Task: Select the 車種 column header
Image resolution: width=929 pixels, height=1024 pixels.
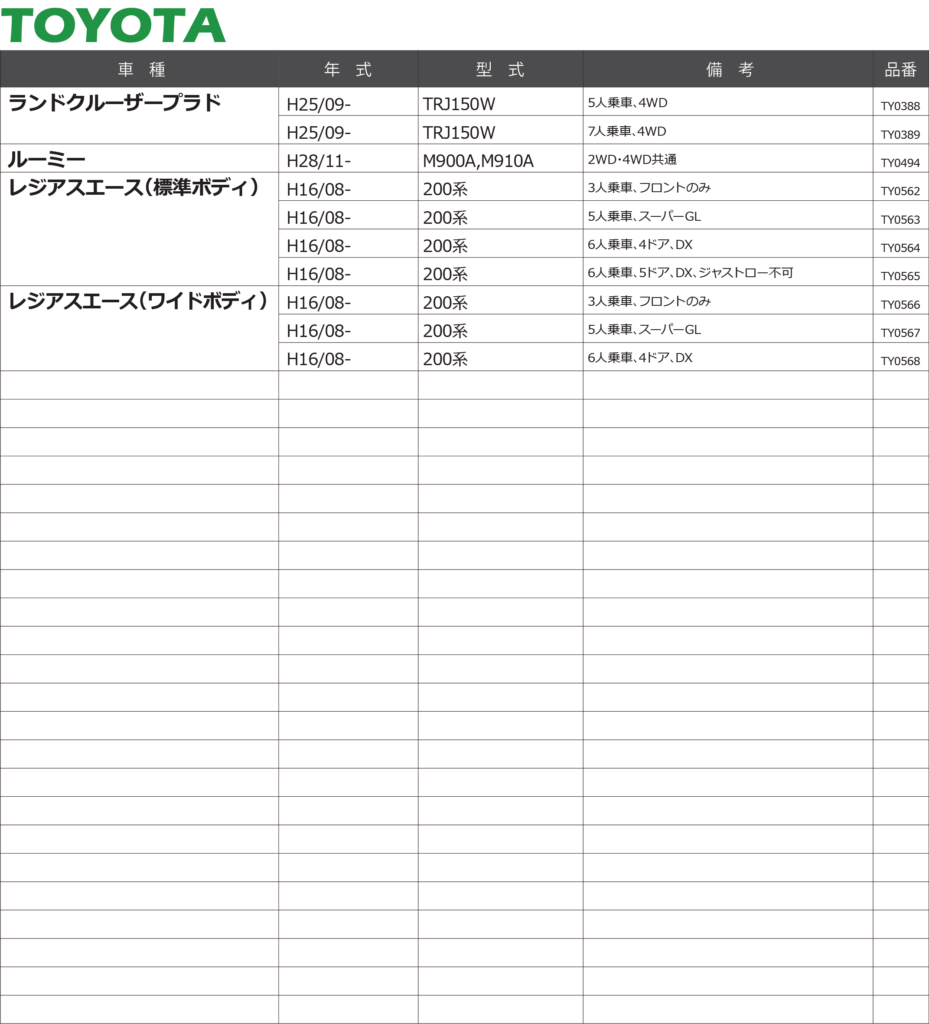Action: (x=140, y=69)
